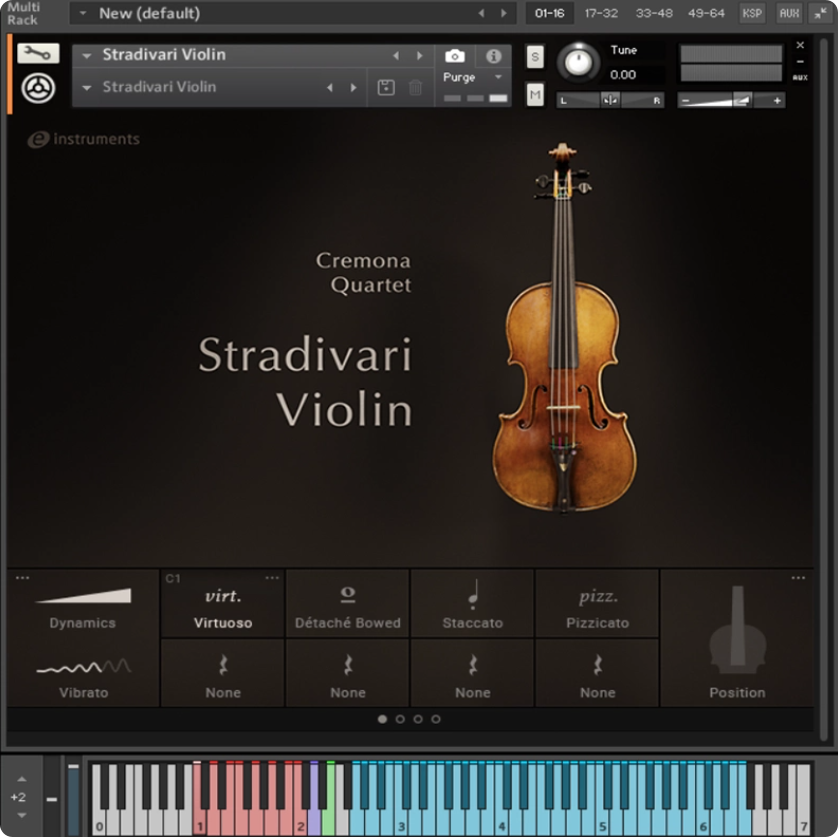Click the Multi Rack label
Viewport: 838px width, 837px height.
pyautogui.click(x=23, y=13)
